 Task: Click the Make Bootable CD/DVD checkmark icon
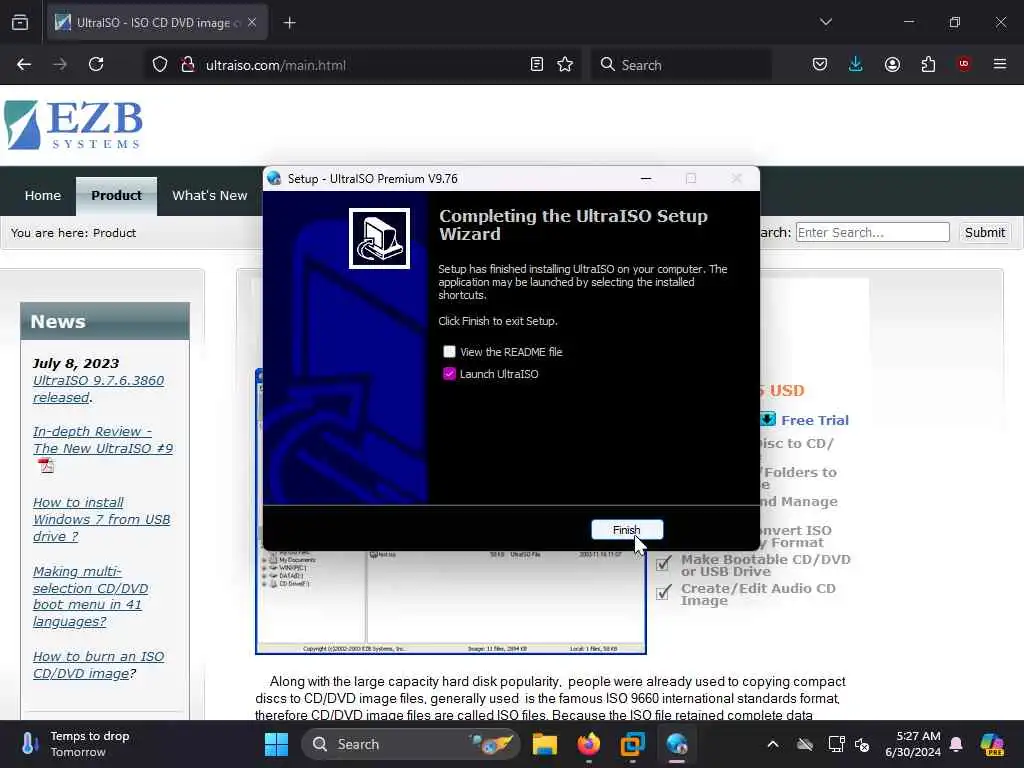click(x=664, y=563)
